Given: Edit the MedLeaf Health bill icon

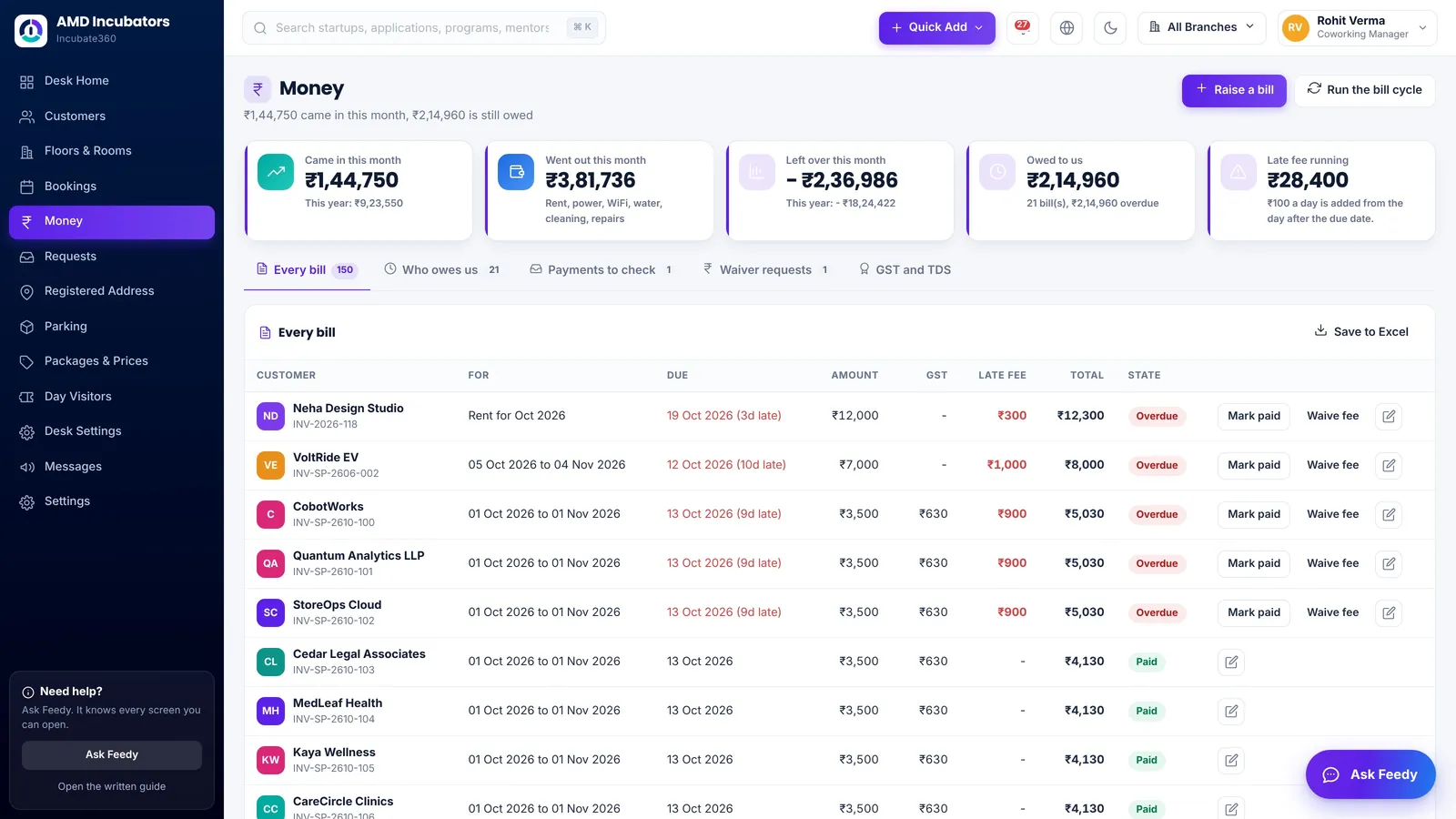Looking at the screenshot, I should 1231,712.
